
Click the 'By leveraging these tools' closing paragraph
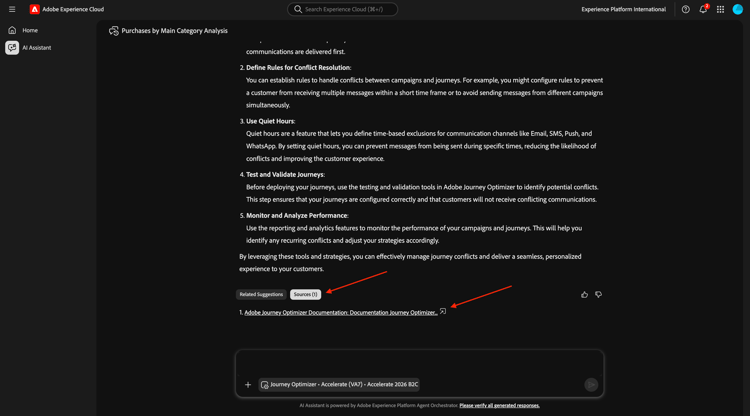coord(410,263)
